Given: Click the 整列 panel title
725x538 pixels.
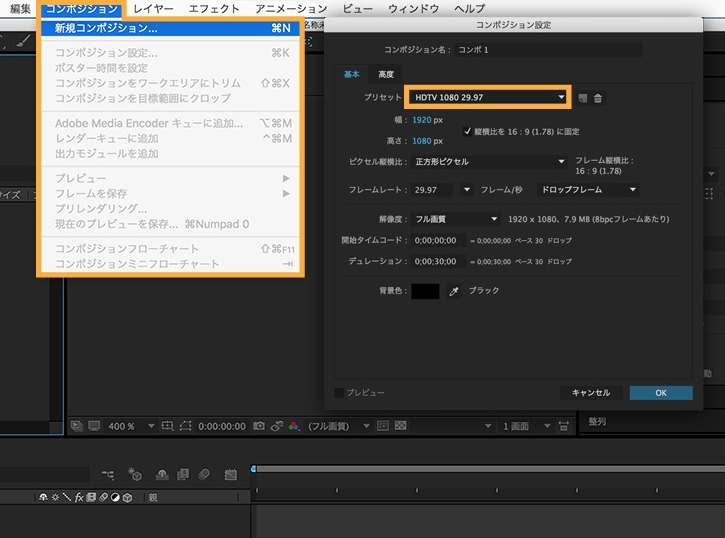Looking at the screenshot, I should click(597, 422).
